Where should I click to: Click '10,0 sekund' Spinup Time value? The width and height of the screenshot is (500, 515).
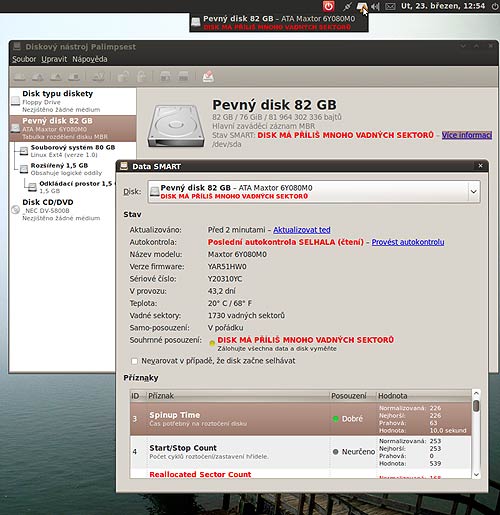pyautogui.click(x=448, y=431)
